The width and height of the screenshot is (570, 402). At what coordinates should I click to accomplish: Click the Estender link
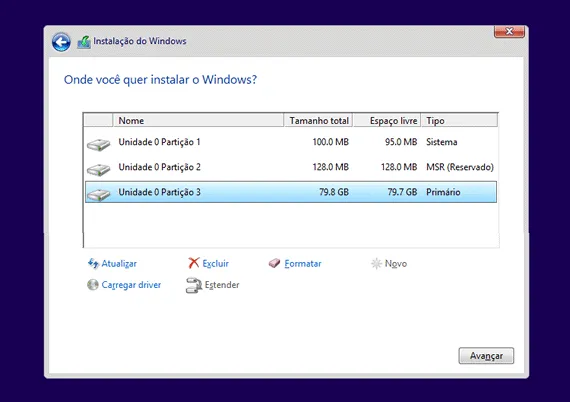[222, 285]
